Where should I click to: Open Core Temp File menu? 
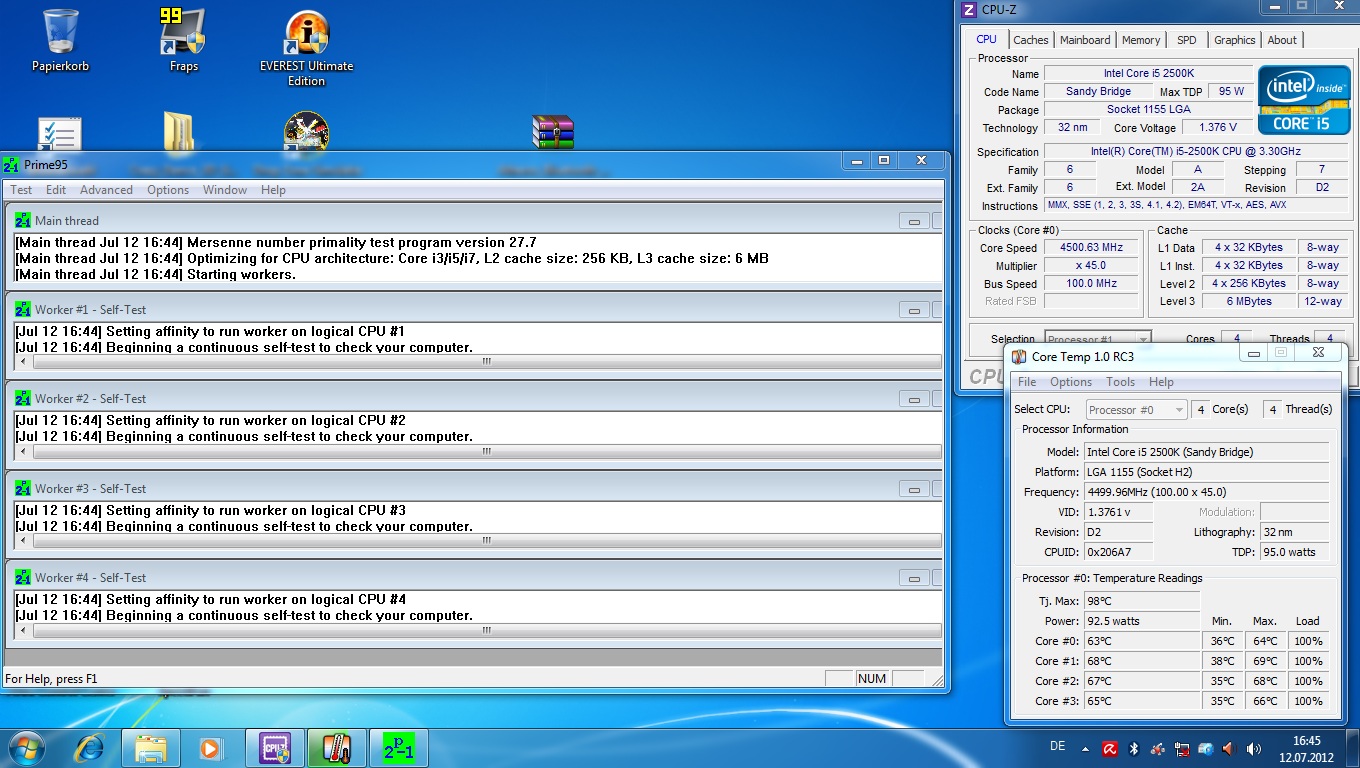tap(1027, 382)
